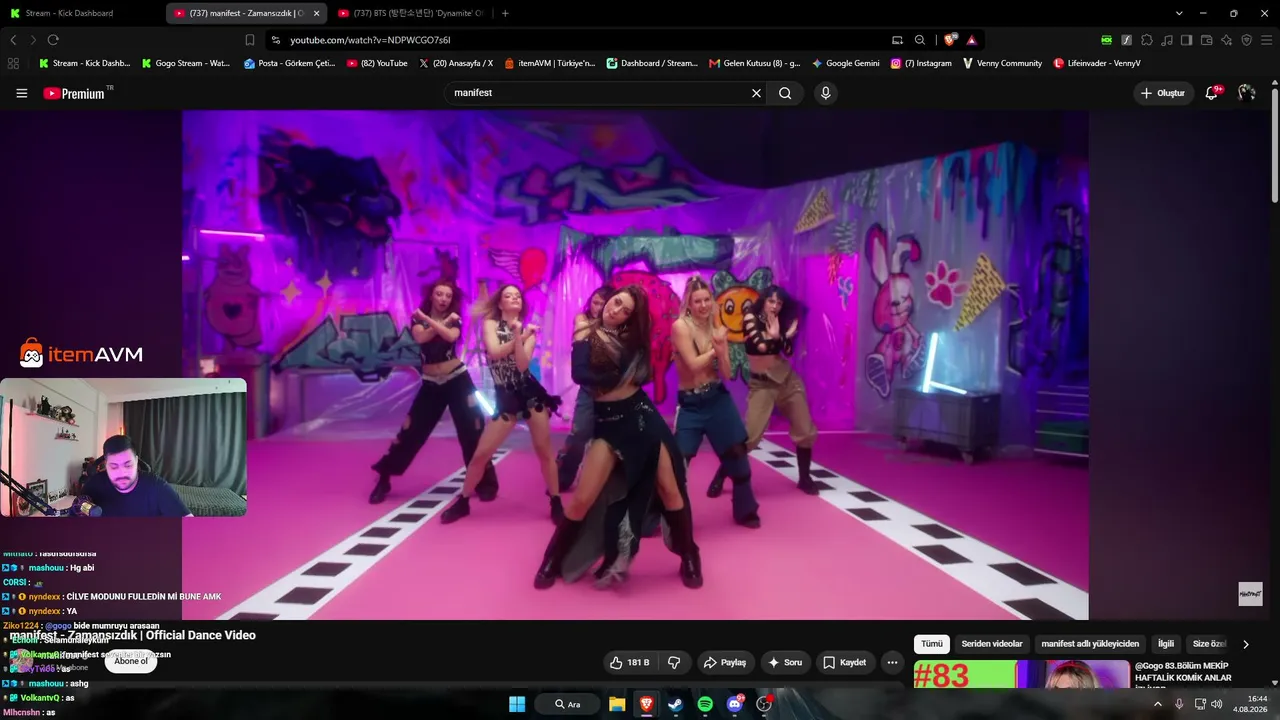Viewport: 1280px width, 720px height.
Task: Open more video actions (three dots)
Action: pyautogui.click(x=892, y=662)
